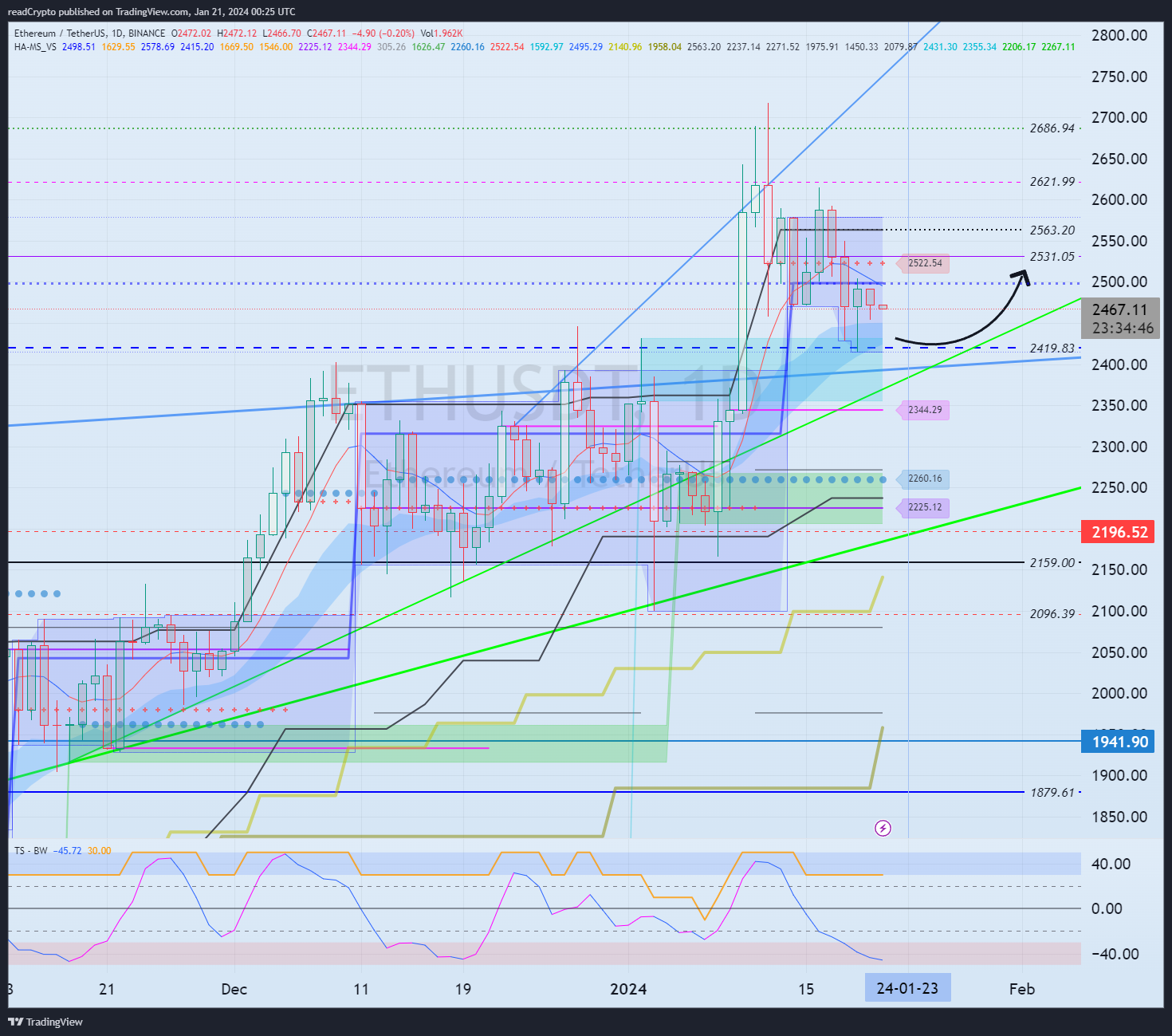Click the green 2267.11 legend value
This screenshot has width=1172, height=1036.
click(1059, 47)
